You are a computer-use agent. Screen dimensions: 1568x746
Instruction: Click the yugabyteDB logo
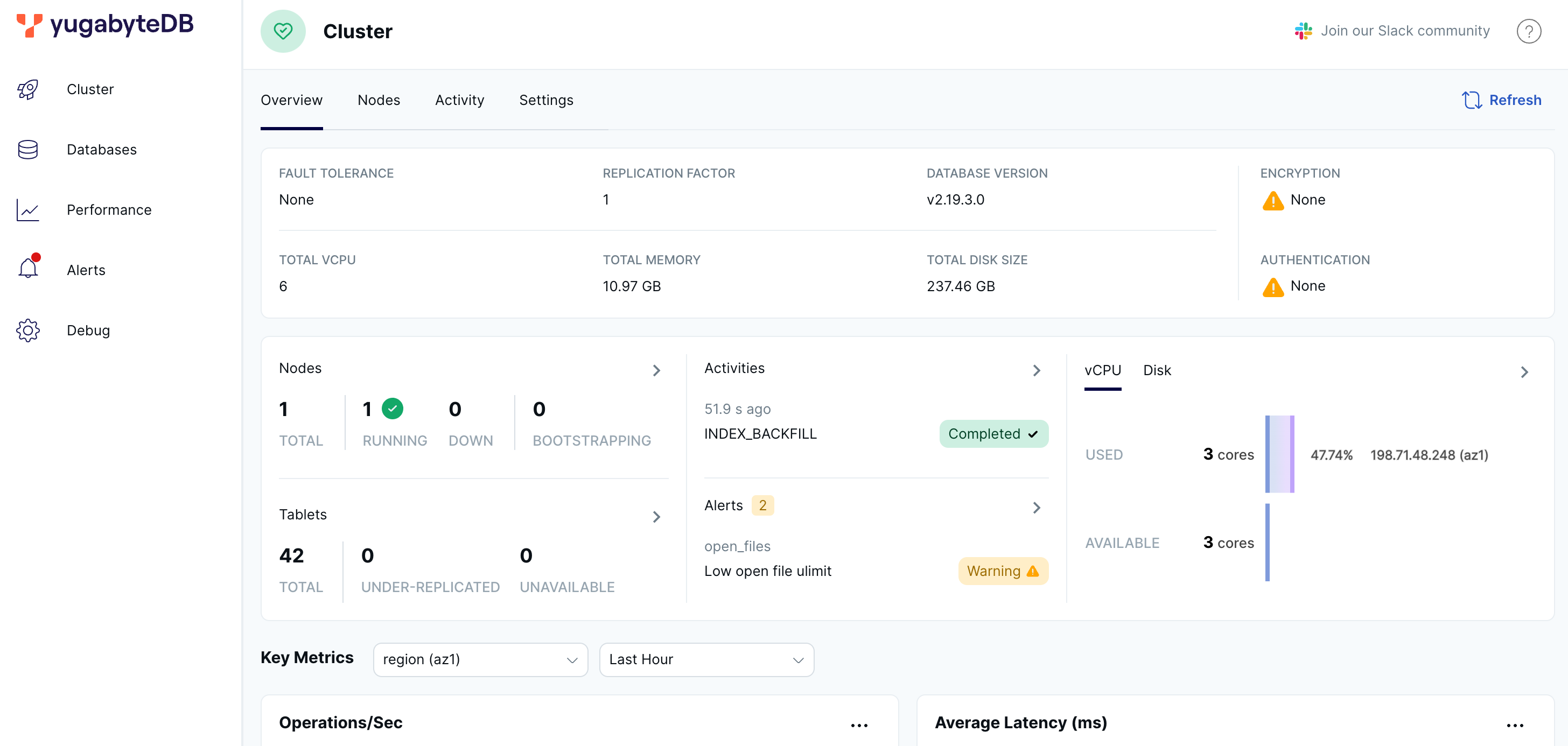point(103,24)
